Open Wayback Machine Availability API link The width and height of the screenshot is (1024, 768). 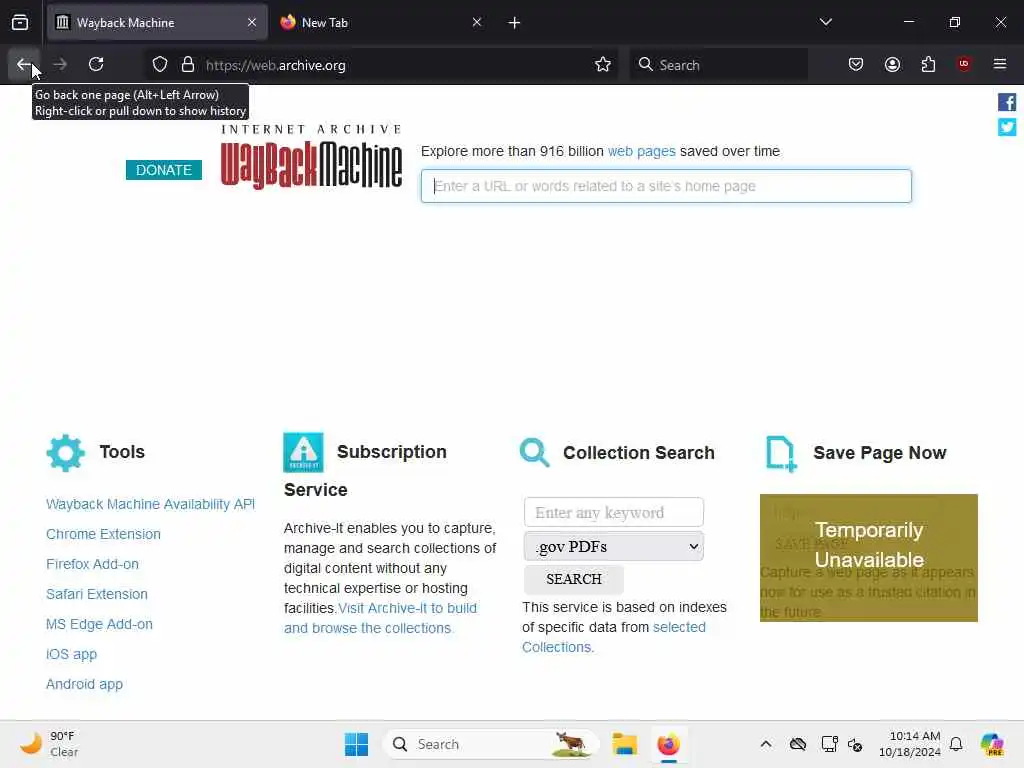150,504
